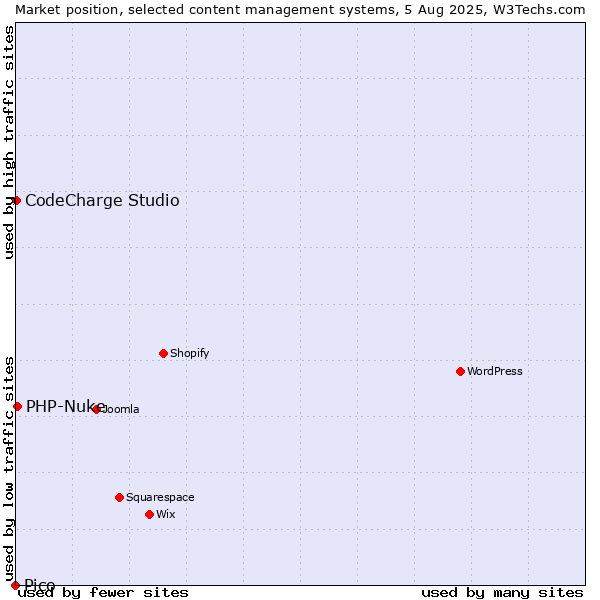600x600 pixels.
Task: Click the 'WordPress' label text
Action: tap(494, 371)
